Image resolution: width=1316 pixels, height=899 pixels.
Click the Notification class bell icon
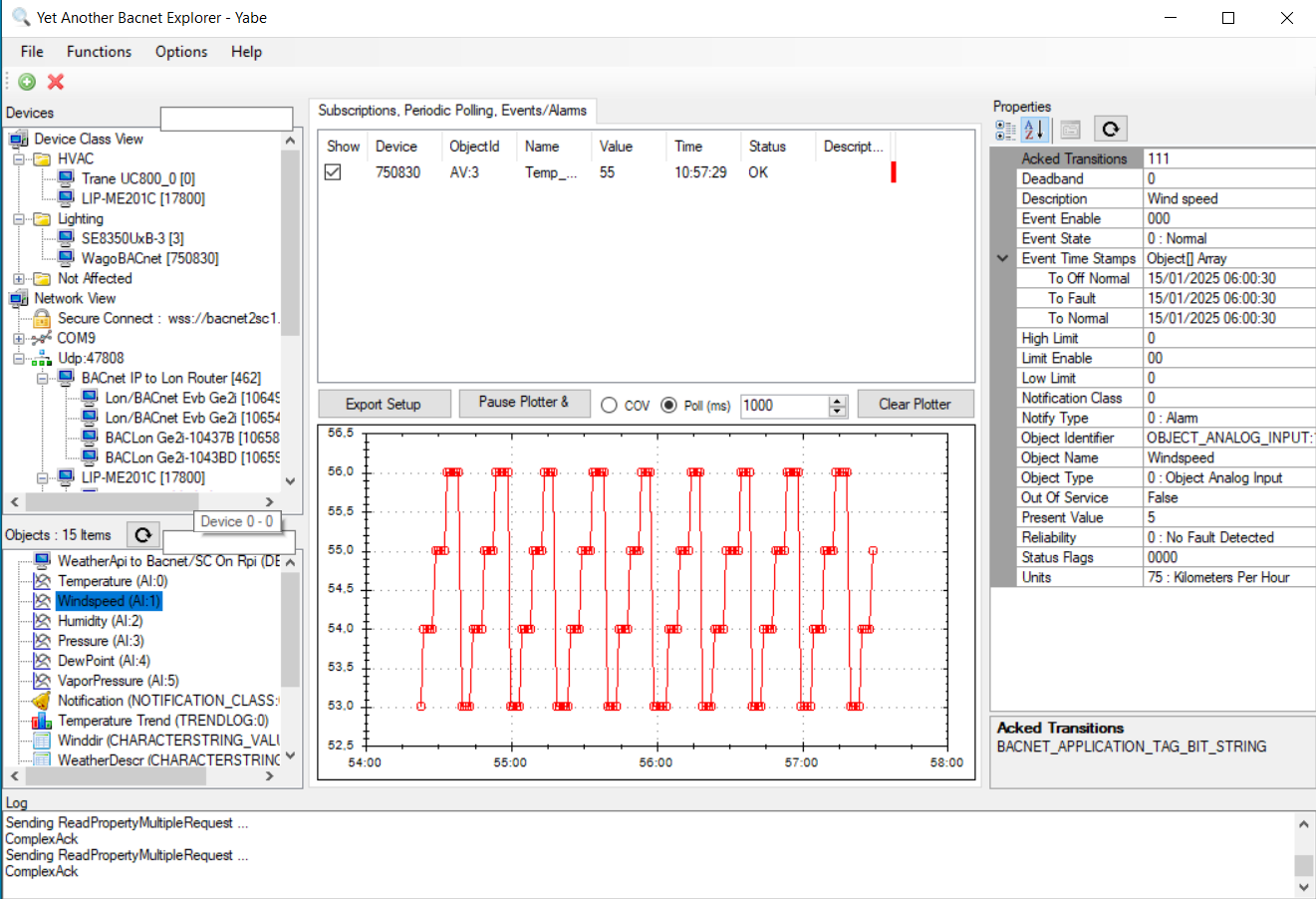pyautogui.click(x=42, y=701)
